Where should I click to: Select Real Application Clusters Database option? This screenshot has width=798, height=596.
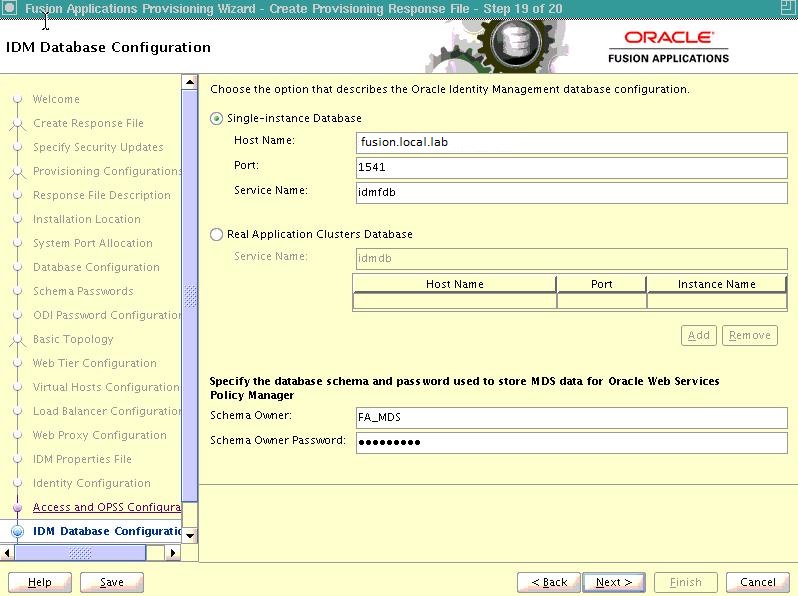tap(217, 234)
